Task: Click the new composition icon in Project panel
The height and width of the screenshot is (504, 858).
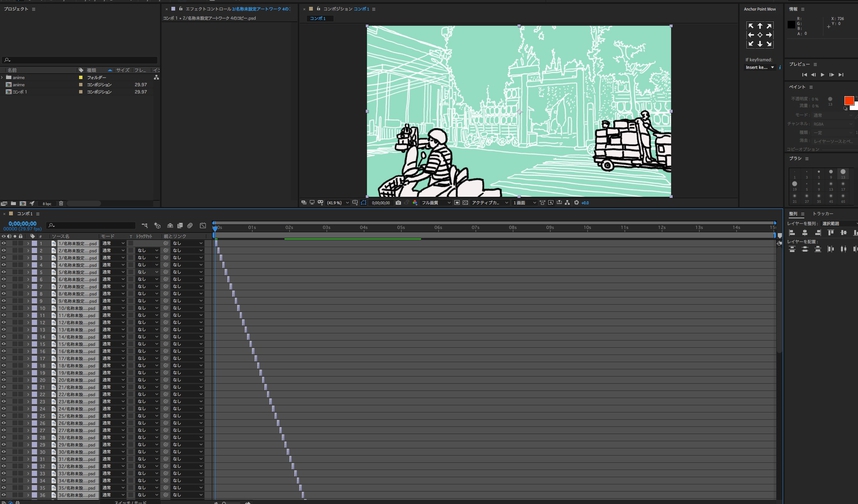Action: 22,203
